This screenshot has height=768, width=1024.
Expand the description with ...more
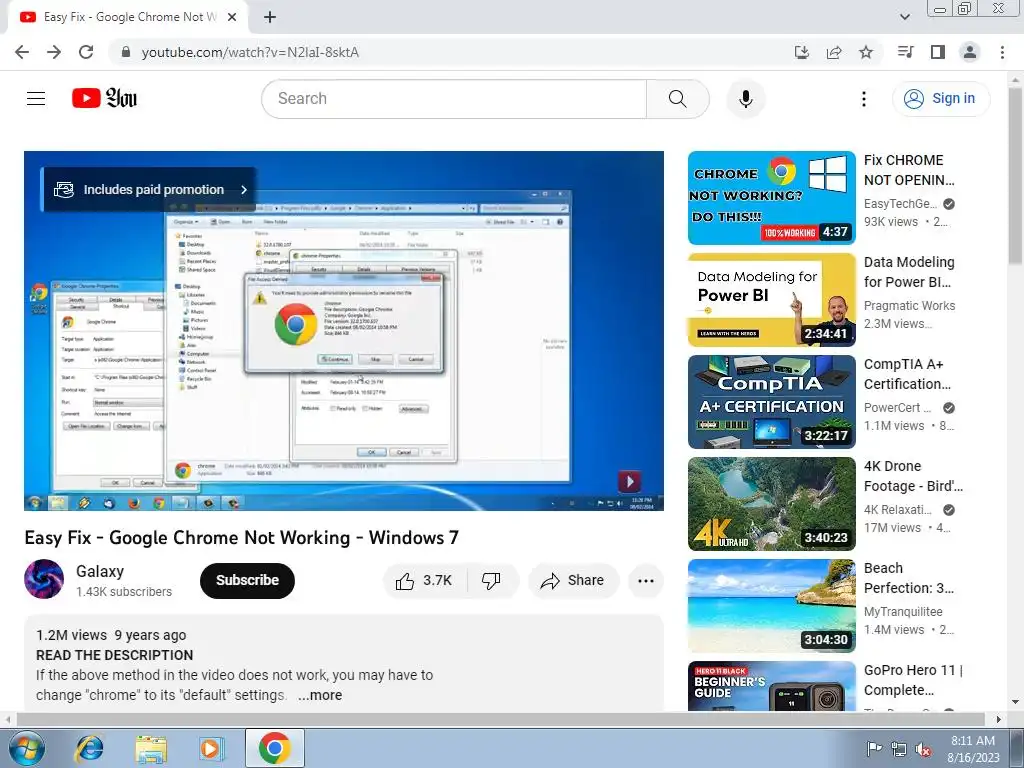320,695
